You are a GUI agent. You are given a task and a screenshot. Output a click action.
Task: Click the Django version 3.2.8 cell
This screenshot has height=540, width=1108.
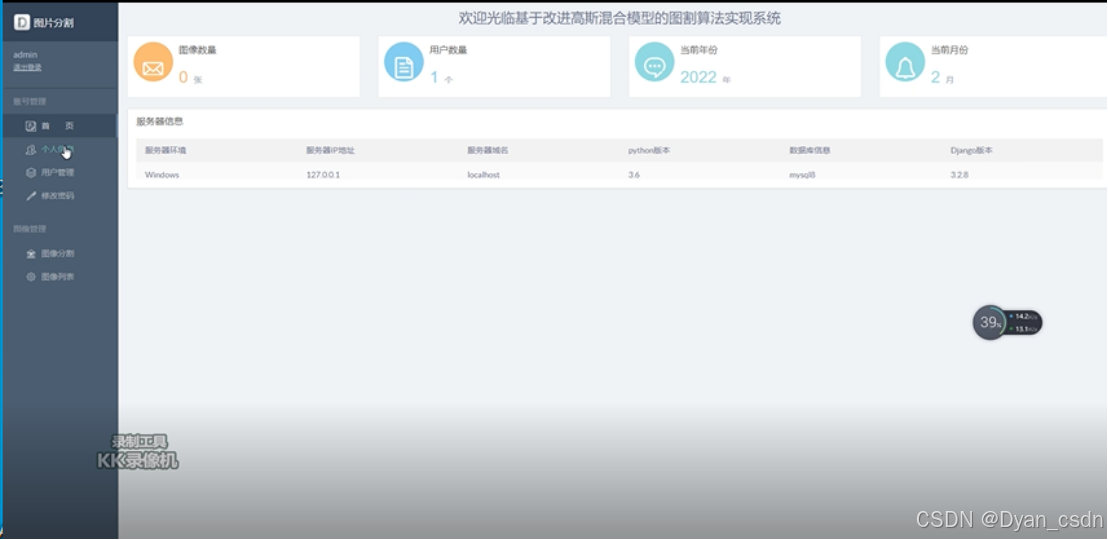[x=959, y=175]
